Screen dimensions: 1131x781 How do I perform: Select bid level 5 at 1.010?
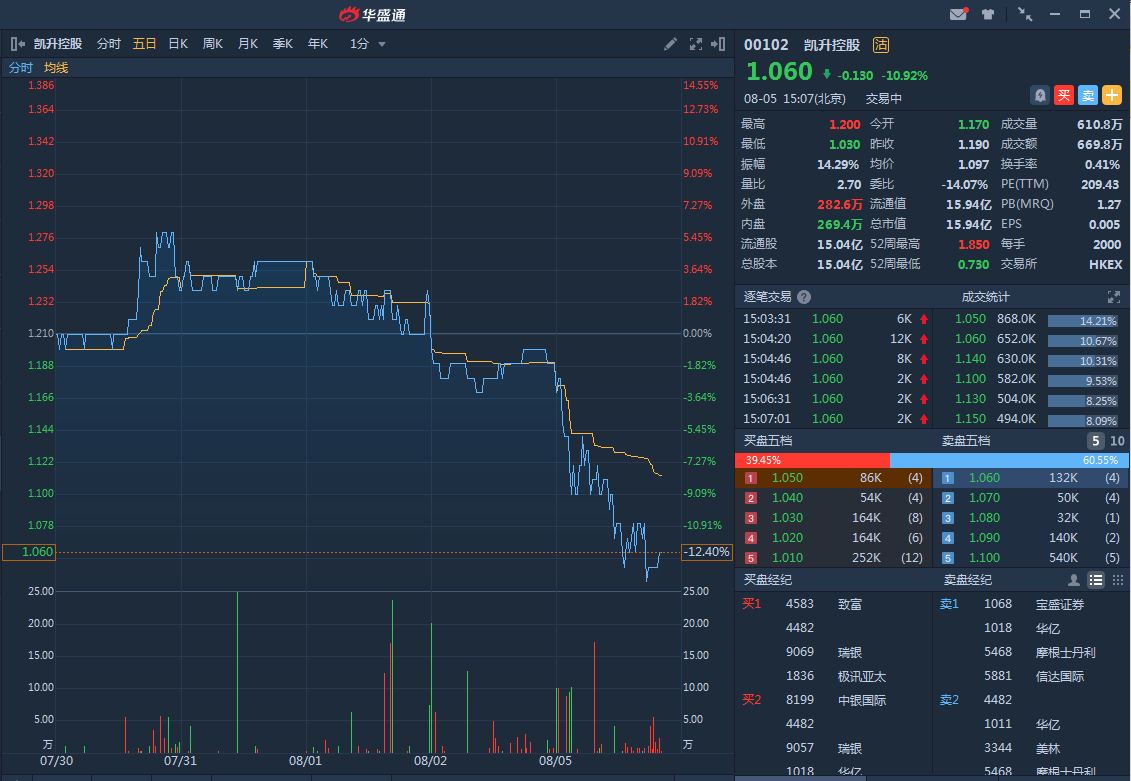833,557
